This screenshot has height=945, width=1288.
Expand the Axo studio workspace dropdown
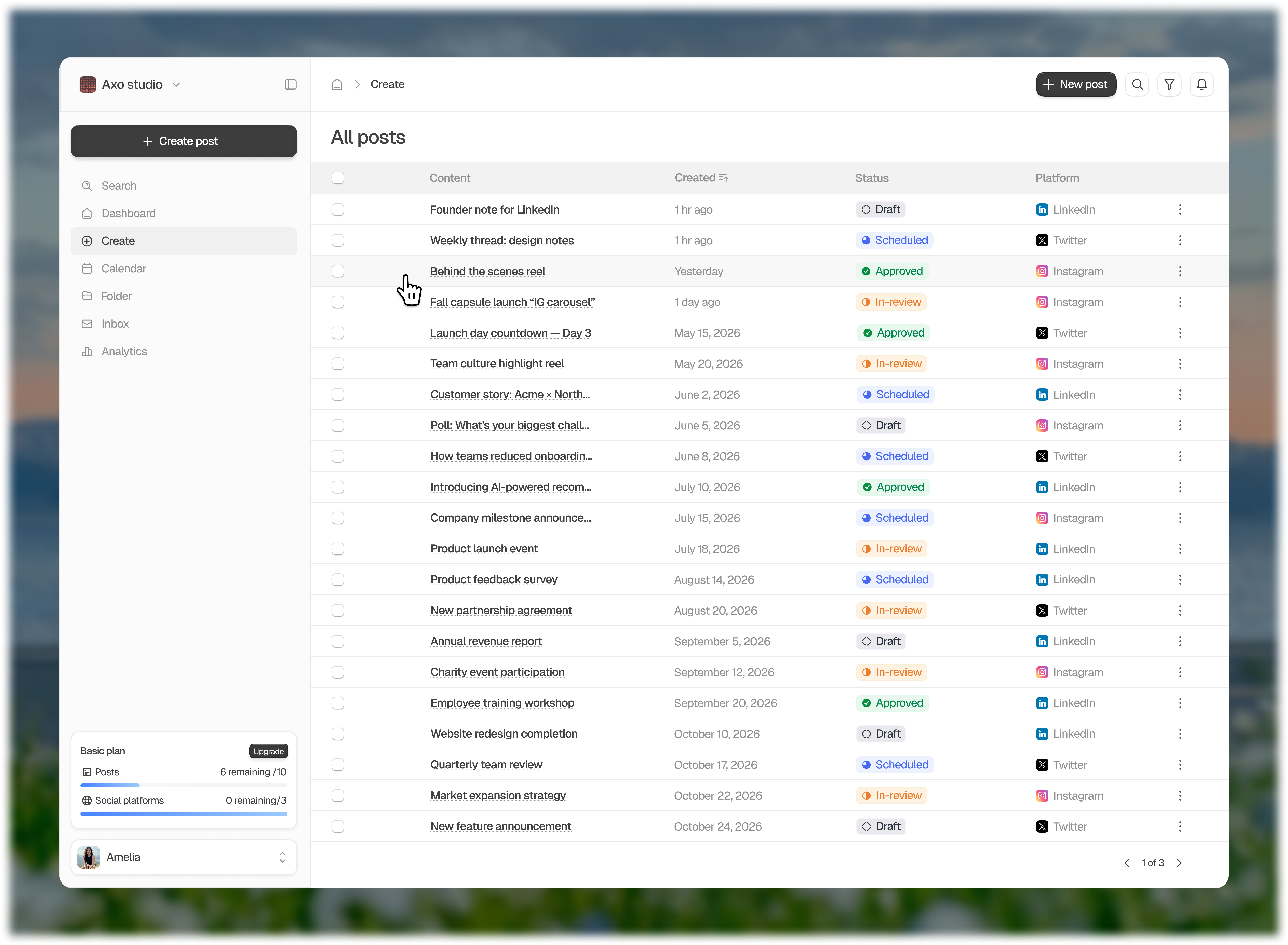click(x=176, y=85)
